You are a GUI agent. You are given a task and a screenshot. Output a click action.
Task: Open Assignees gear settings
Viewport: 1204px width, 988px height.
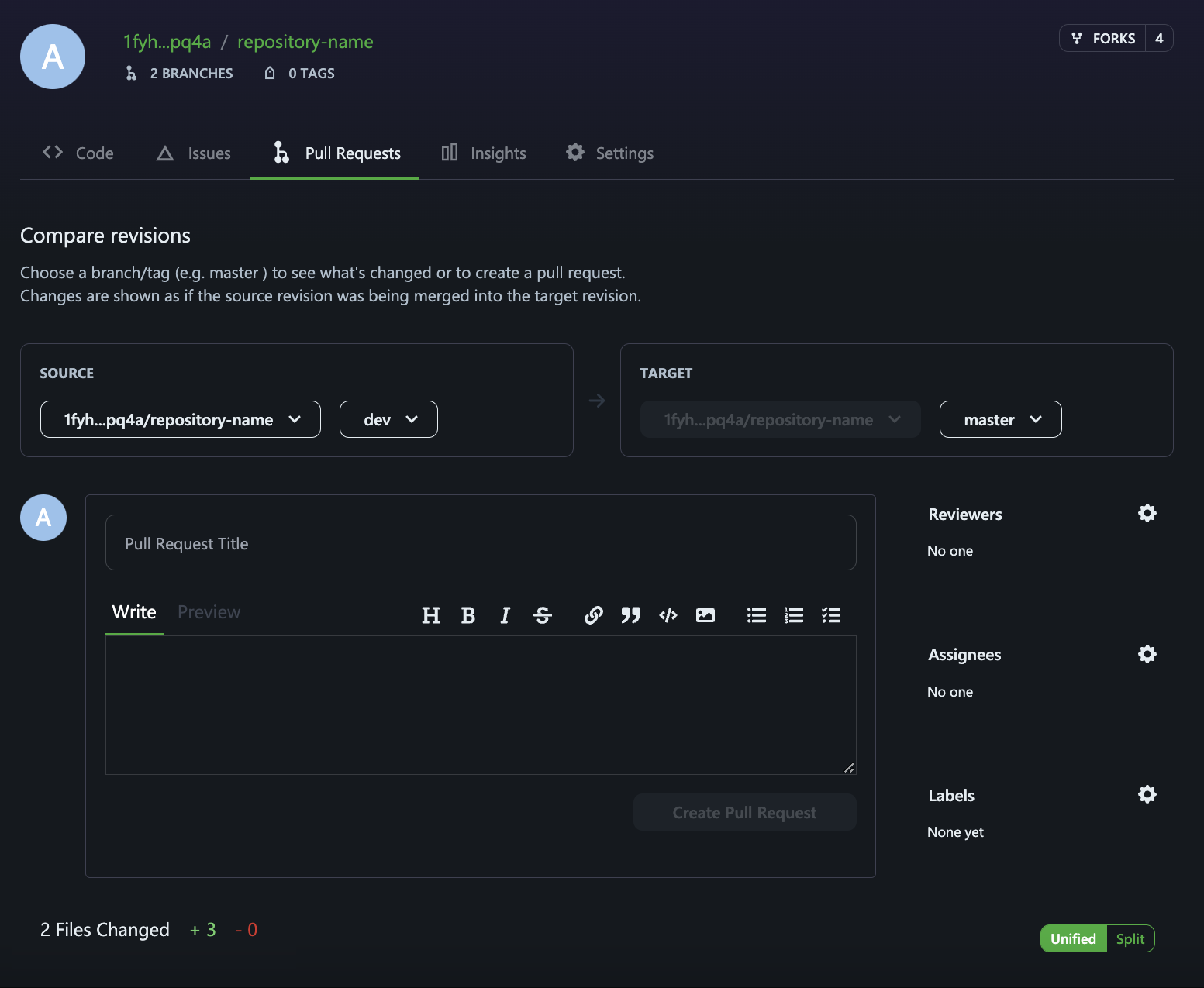click(1147, 654)
